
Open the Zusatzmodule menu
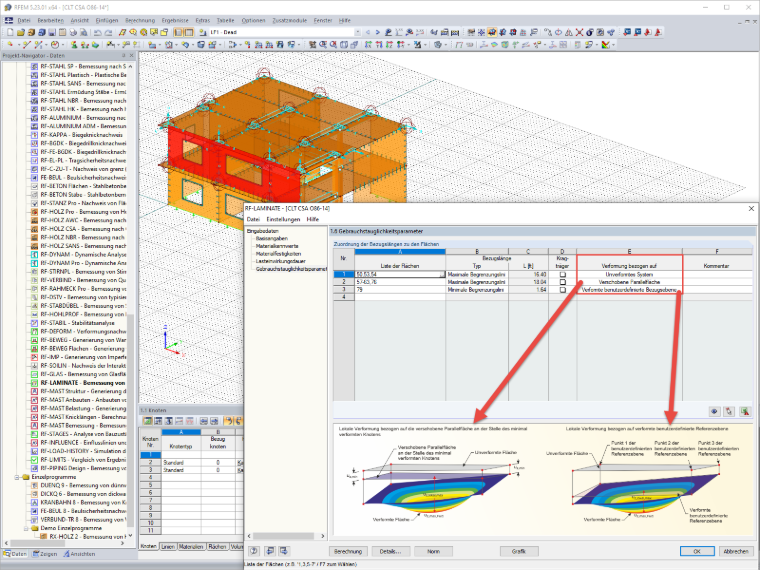(289, 20)
